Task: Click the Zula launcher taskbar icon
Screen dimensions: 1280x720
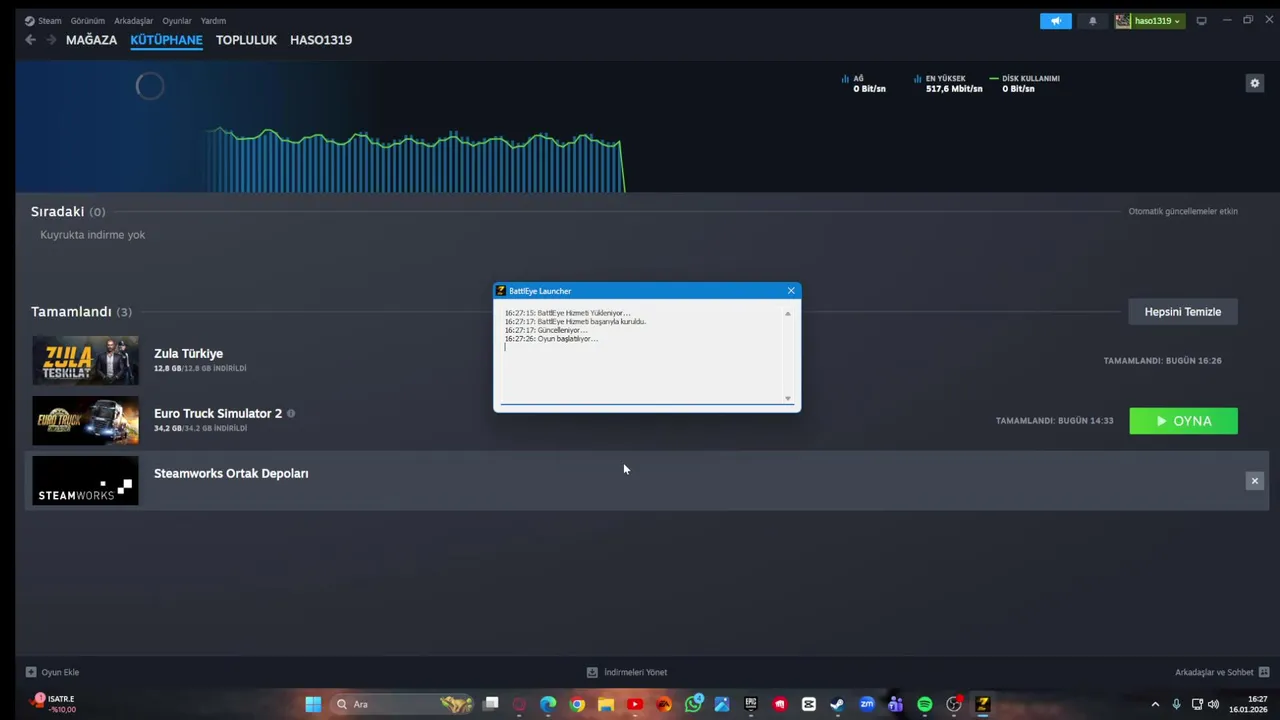Action: (982, 704)
